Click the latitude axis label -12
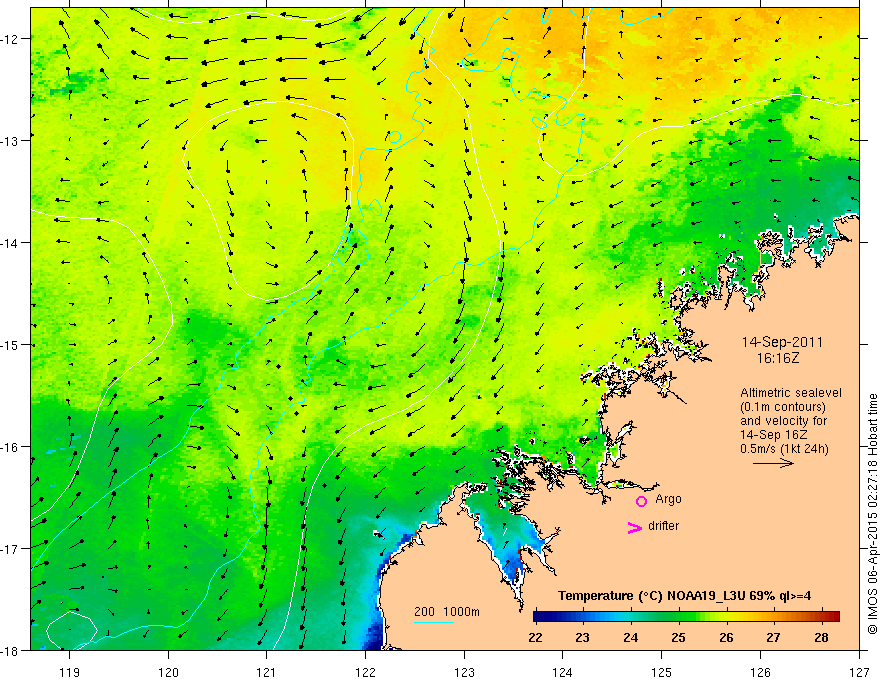 [x=10, y=39]
